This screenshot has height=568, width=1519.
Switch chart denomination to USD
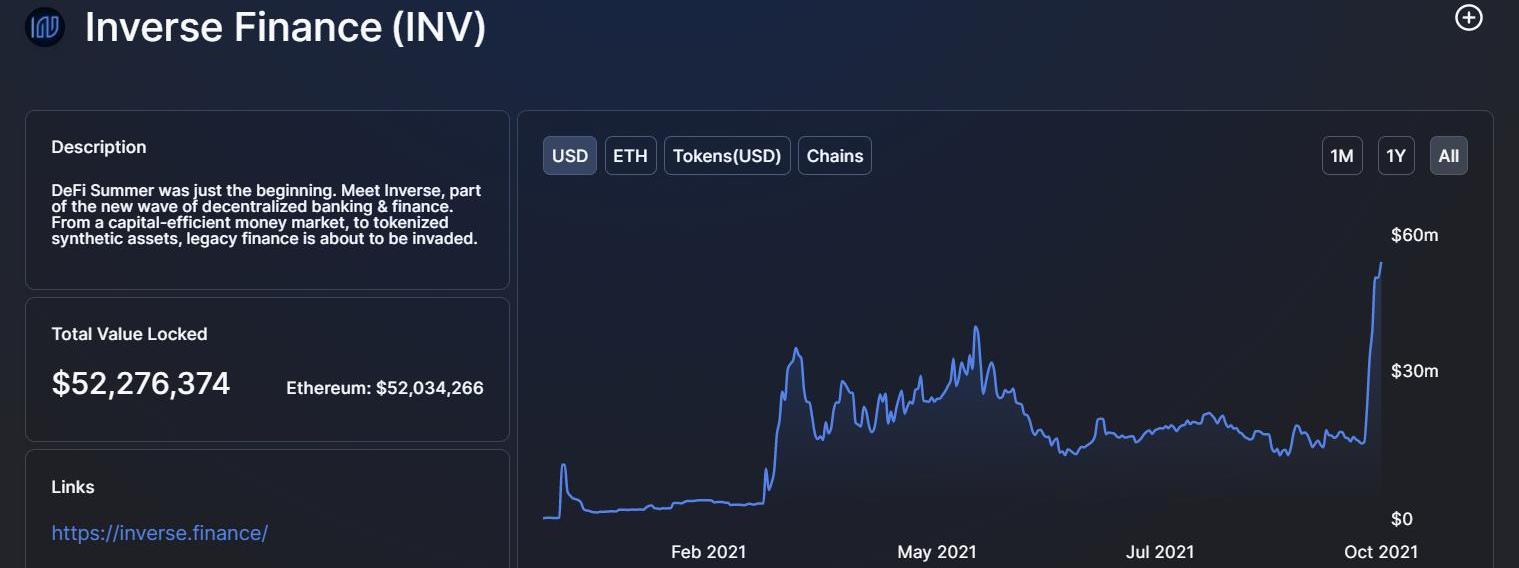pyautogui.click(x=570, y=156)
